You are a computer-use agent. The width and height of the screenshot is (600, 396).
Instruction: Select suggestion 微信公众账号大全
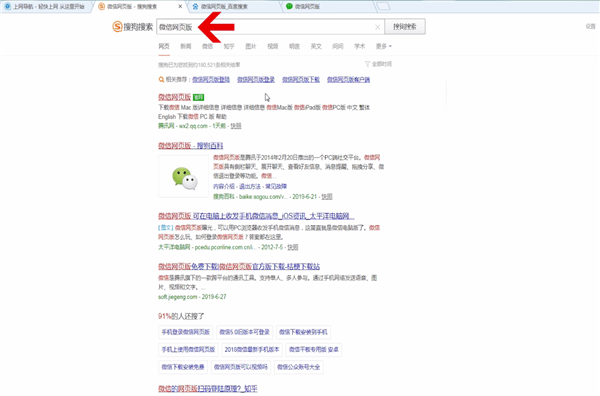298,367
